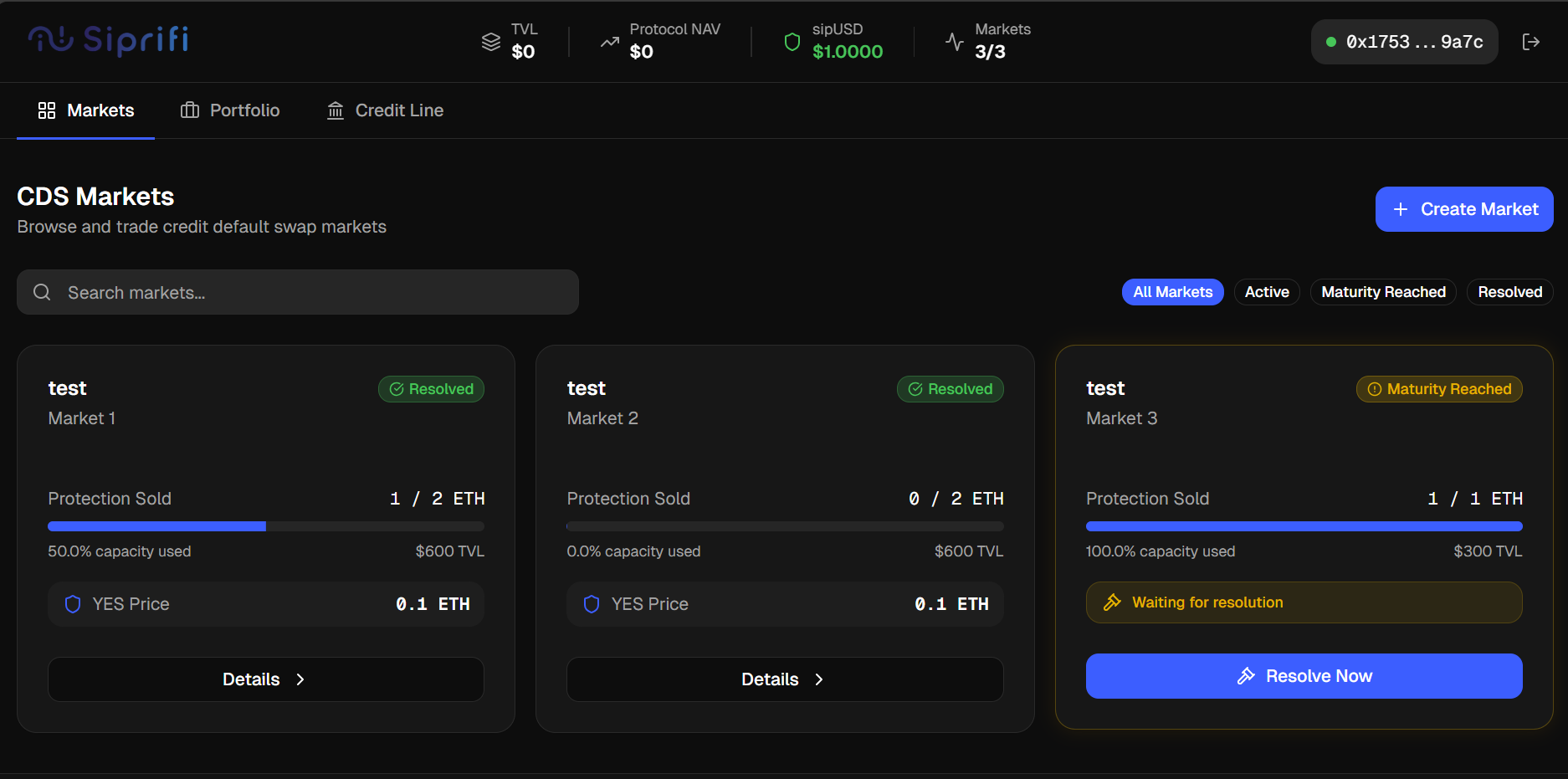Click the gavel icon in Waiting for resolution
Image resolution: width=1568 pixels, height=779 pixels.
point(1112,602)
